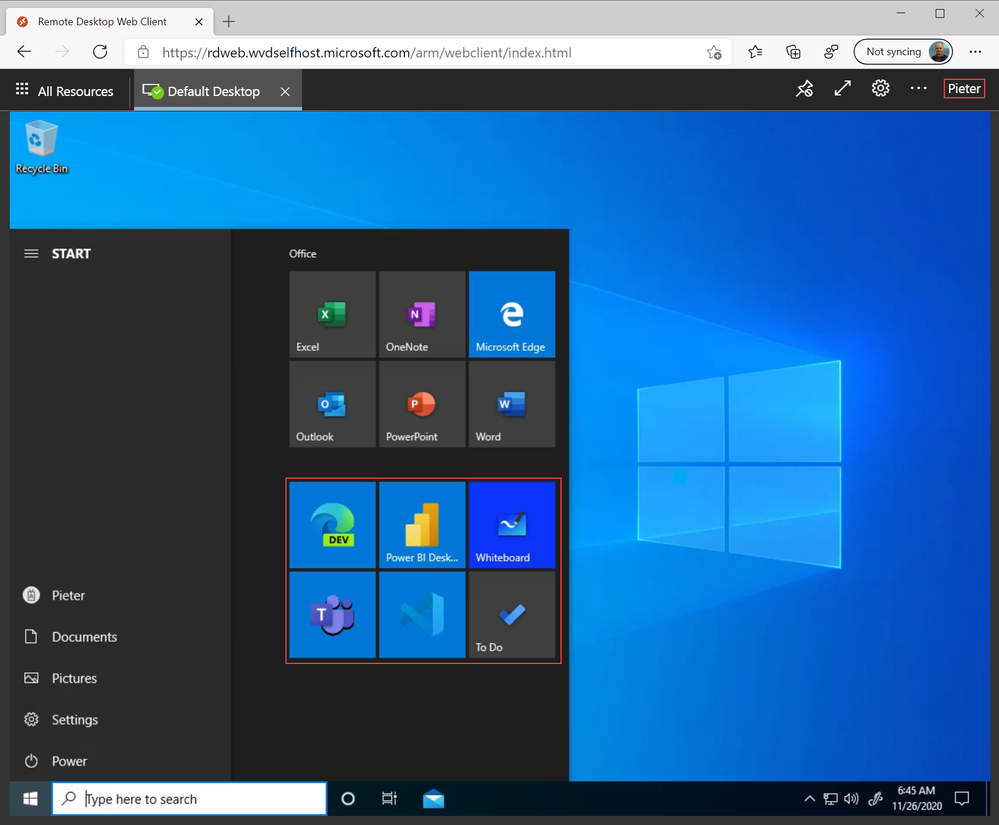Open the To Do tile
The height and width of the screenshot is (825, 999).
click(x=512, y=614)
